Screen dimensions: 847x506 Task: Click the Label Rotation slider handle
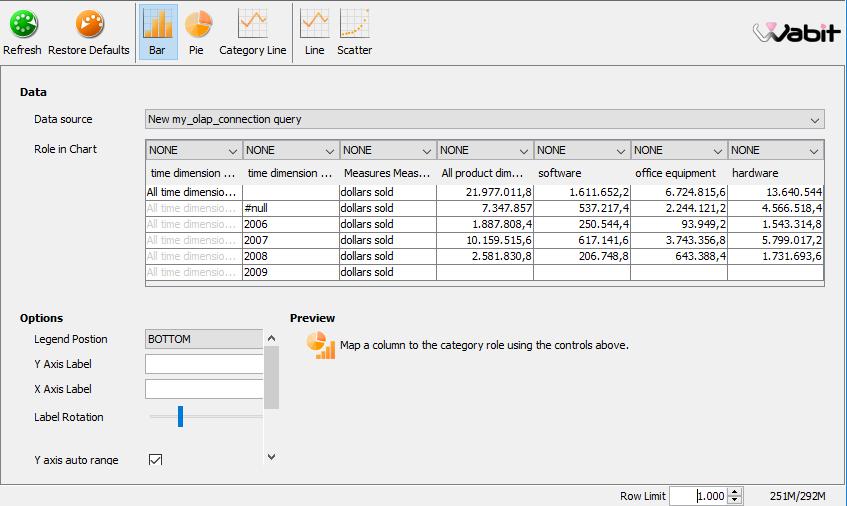tap(180, 416)
